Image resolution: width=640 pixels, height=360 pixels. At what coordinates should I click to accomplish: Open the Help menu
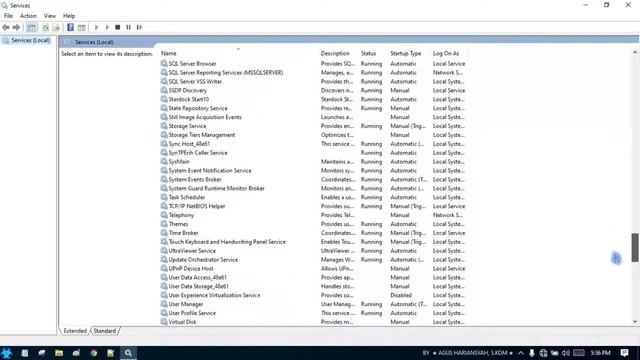(x=69, y=16)
